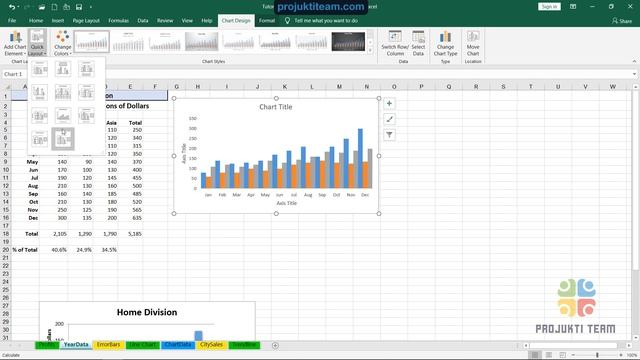Click the Undo arrow in the title bar
Screen dimensions: 640x360
coord(12,7)
